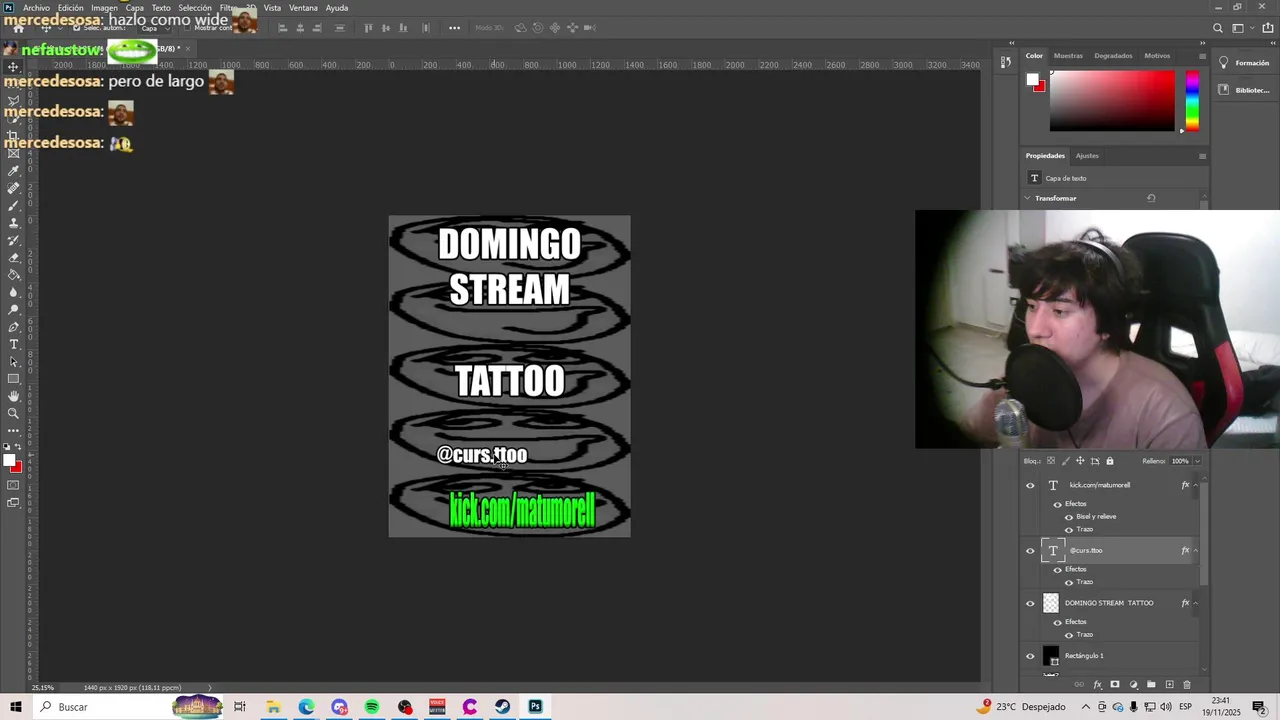Collapse the Transformar section
This screenshot has height=720, width=1280.
1027,198
